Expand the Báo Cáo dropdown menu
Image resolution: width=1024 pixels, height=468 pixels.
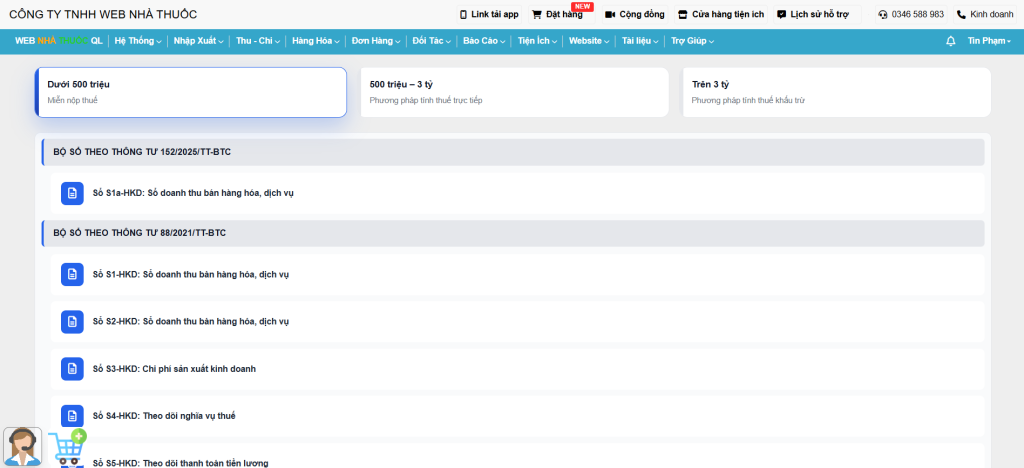point(487,41)
